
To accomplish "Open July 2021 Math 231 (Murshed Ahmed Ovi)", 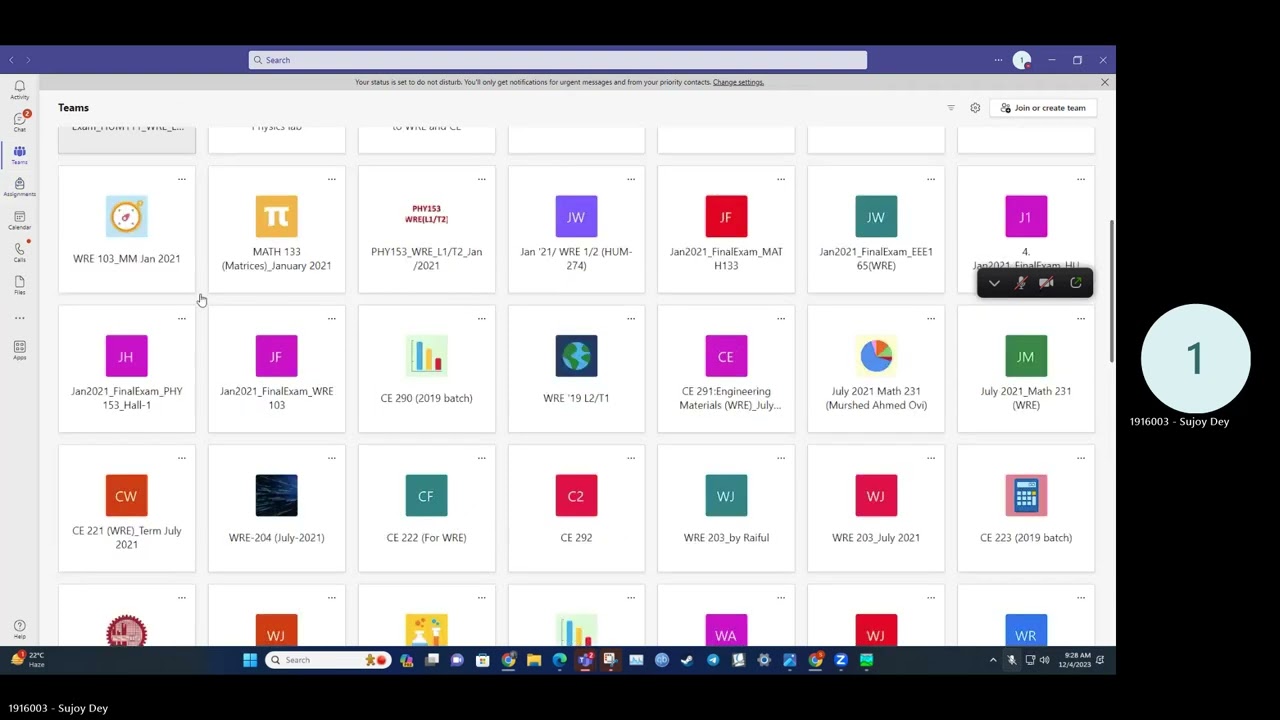I will pos(876,370).
